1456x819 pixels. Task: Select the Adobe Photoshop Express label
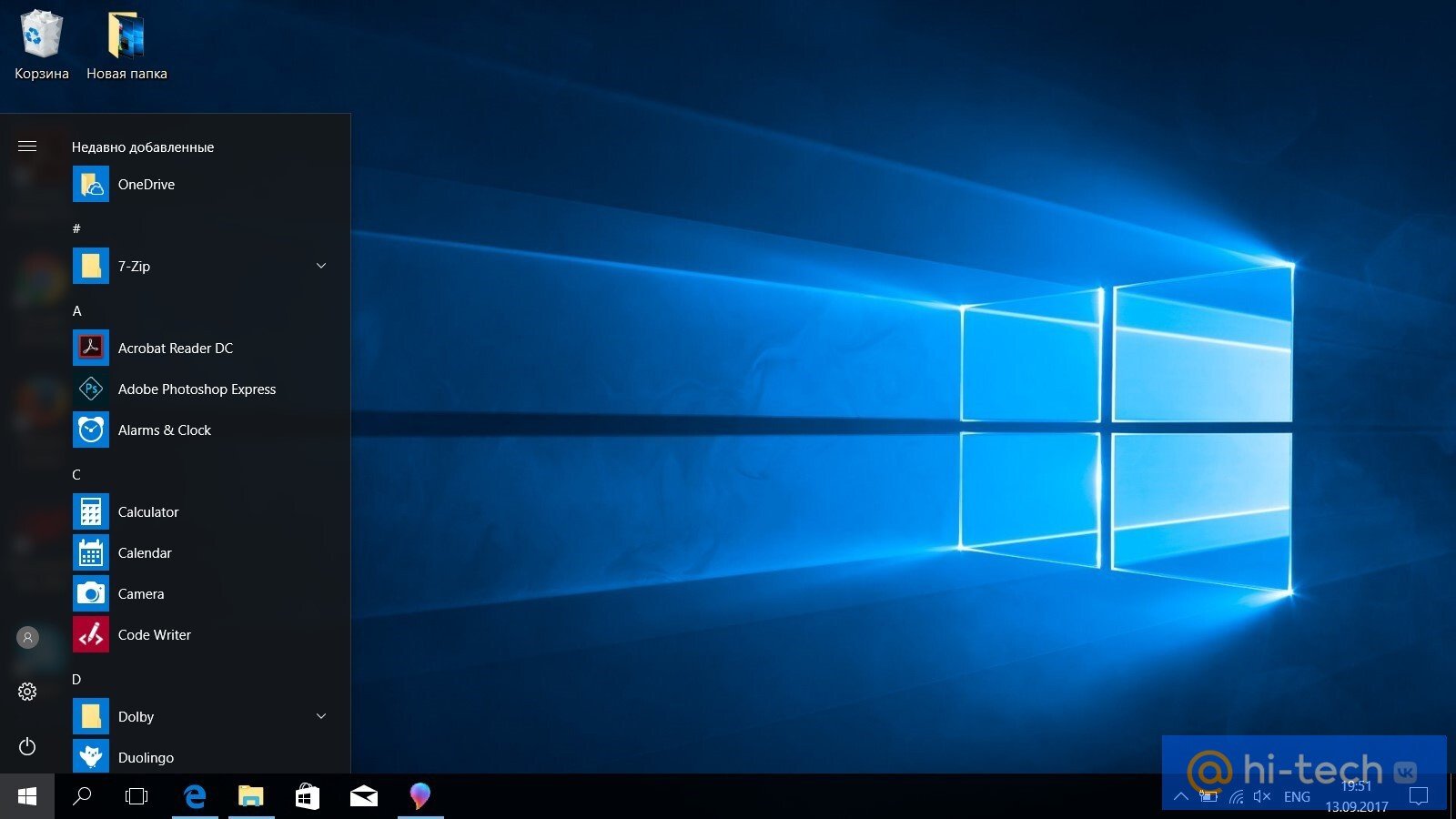point(197,389)
